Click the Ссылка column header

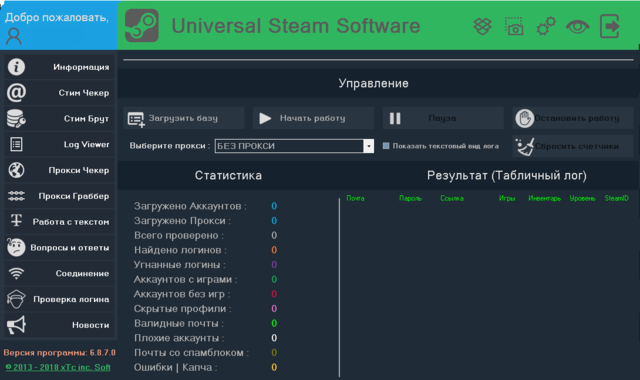point(452,198)
